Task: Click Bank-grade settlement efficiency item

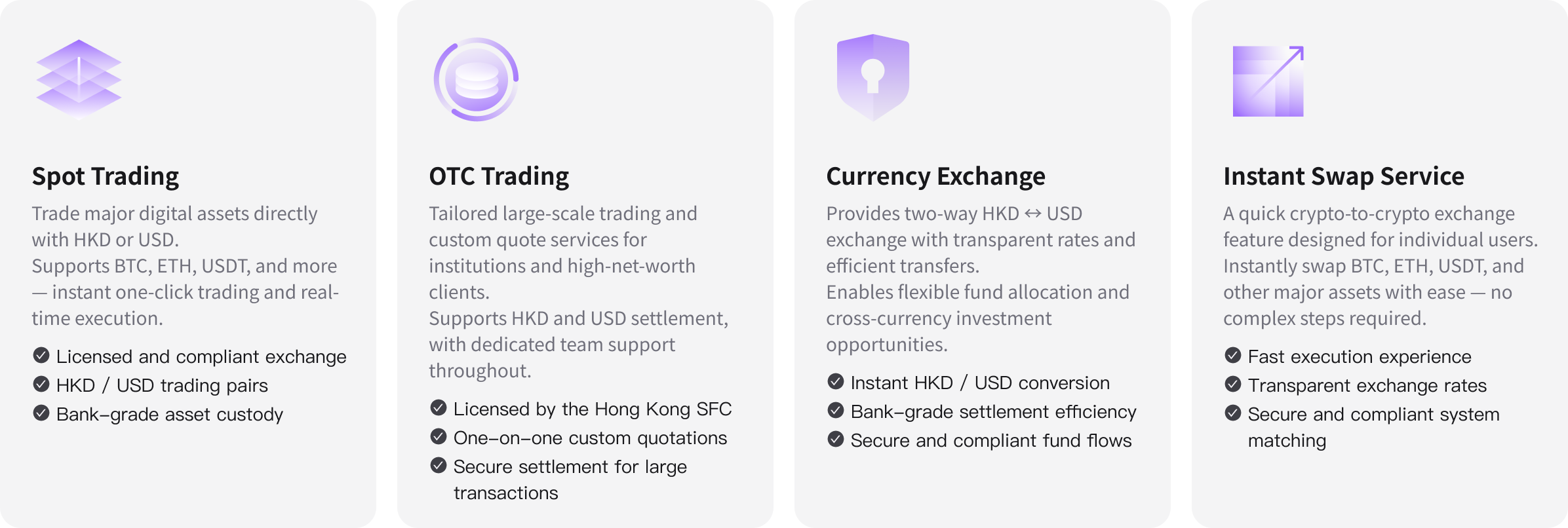Action: (993, 411)
